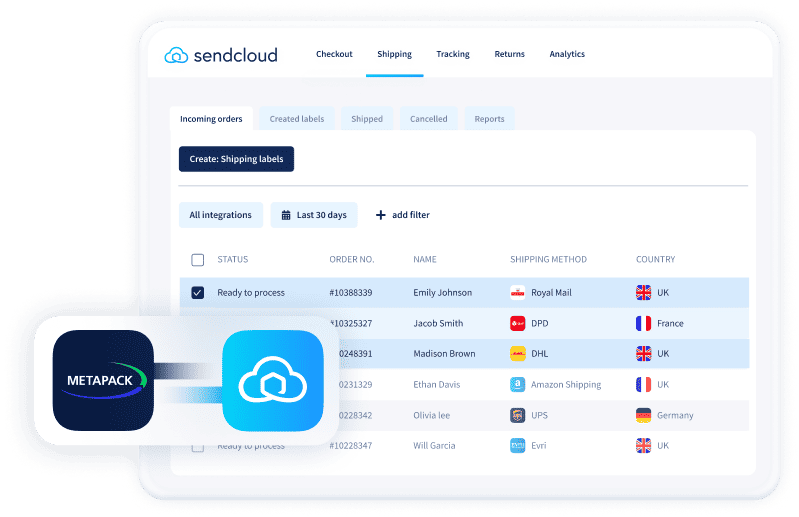Click the Evri carrier icon
The height and width of the screenshot is (517, 799).
tap(518, 446)
